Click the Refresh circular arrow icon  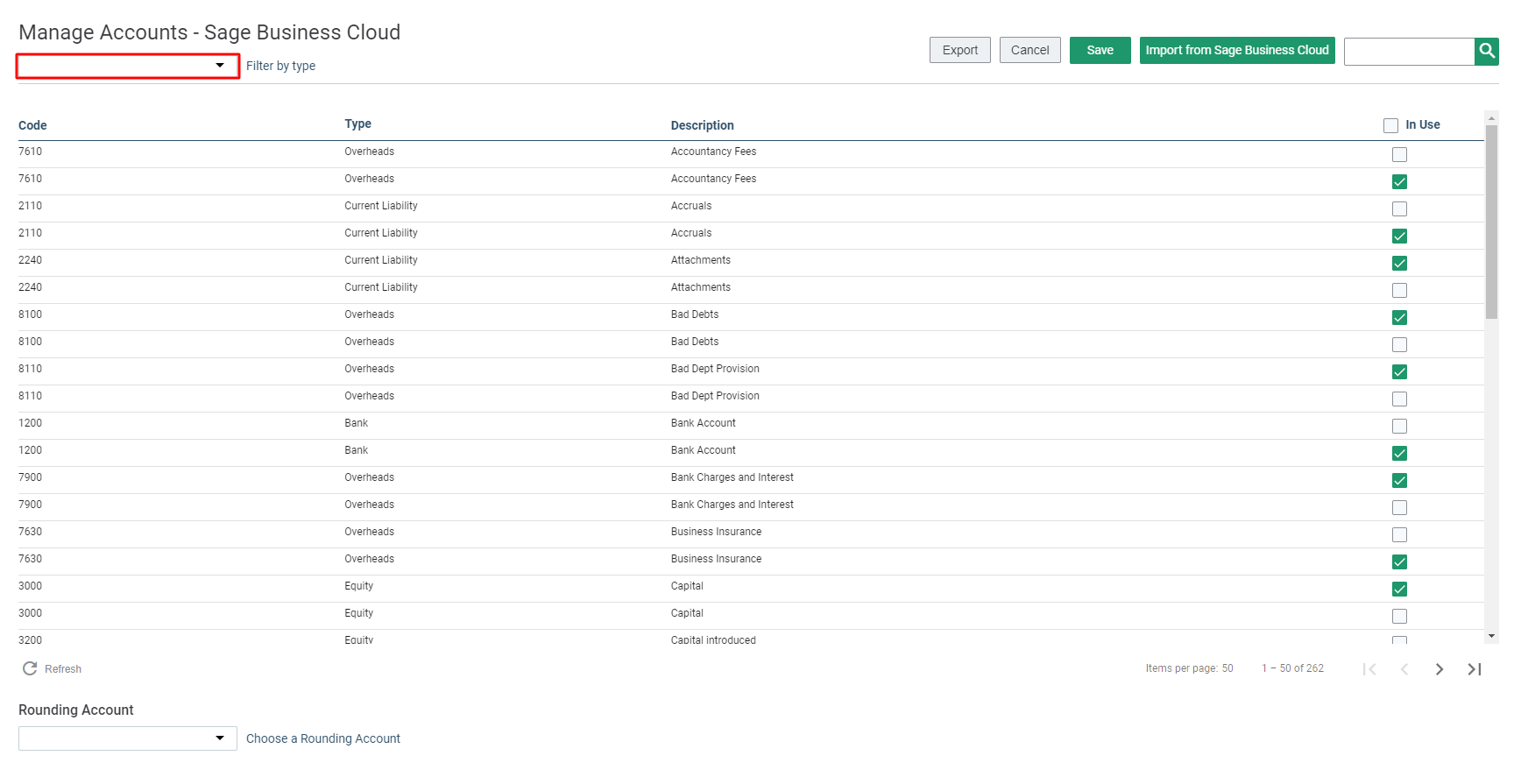click(x=30, y=668)
